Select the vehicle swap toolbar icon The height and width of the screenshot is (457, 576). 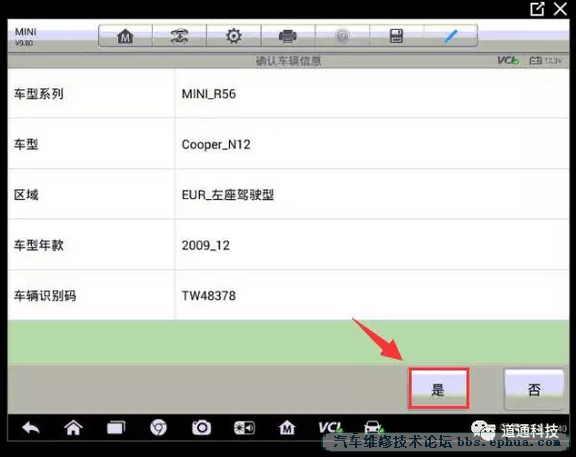[179, 36]
